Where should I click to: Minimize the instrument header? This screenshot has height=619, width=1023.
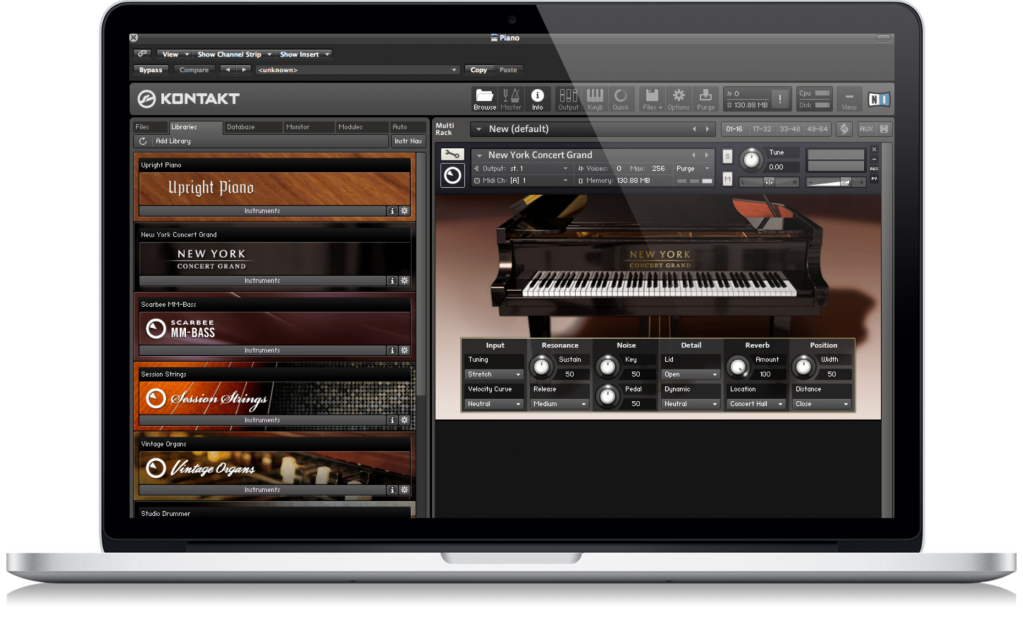[x=874, y=160]
